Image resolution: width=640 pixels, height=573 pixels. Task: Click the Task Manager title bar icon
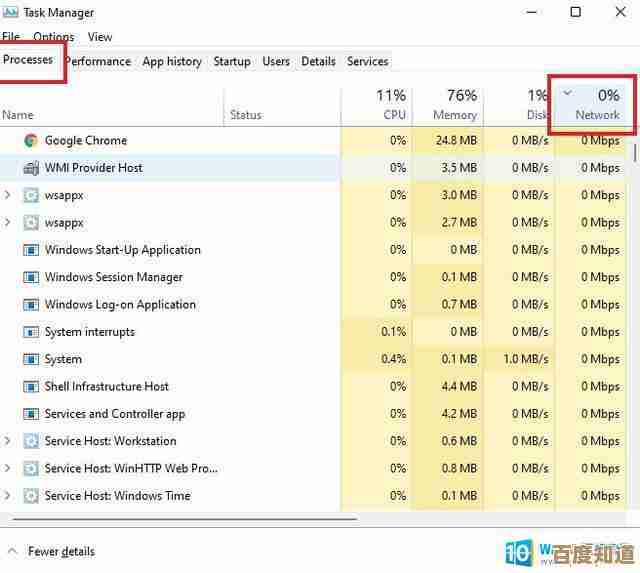point(9,12)
